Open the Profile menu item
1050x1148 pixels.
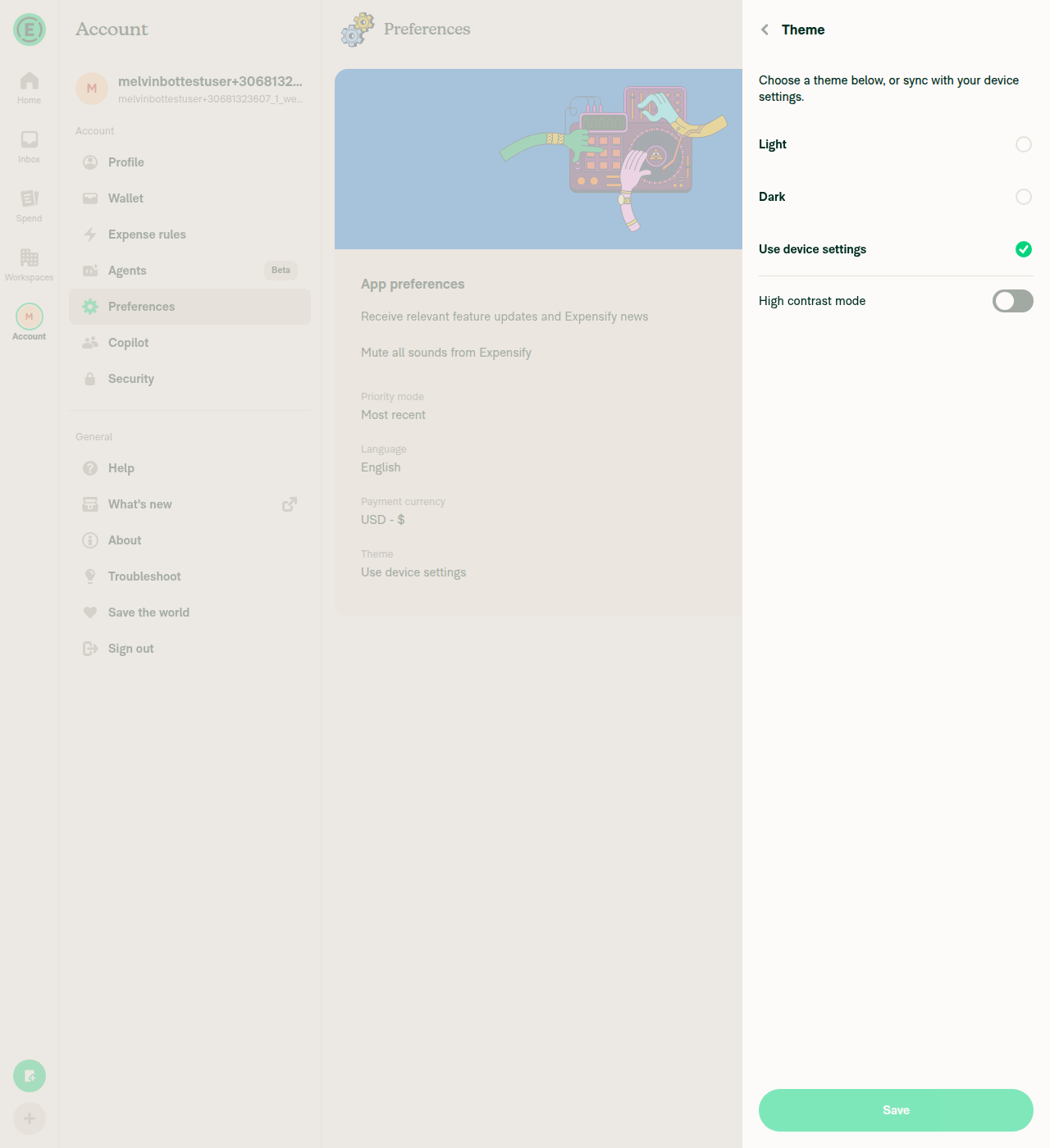(x=189, y=162)
